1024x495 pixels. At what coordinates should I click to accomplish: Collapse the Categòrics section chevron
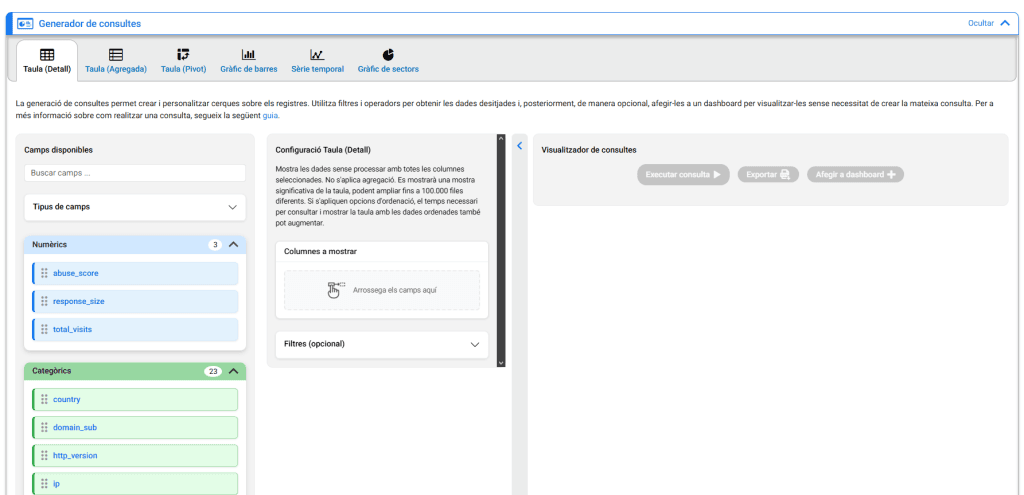pos(233,371)
